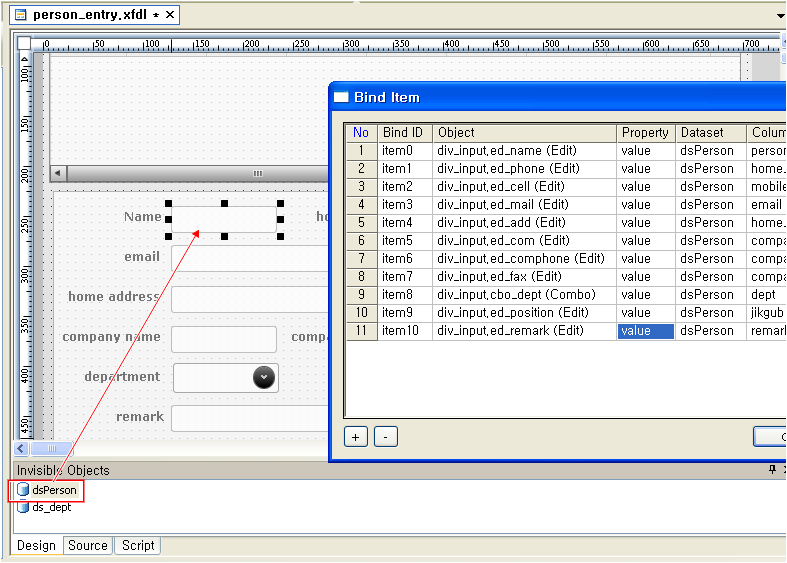Viewport: 787px width, 563px height.
Task: Click the company name edit field
Action: point(224,339)
